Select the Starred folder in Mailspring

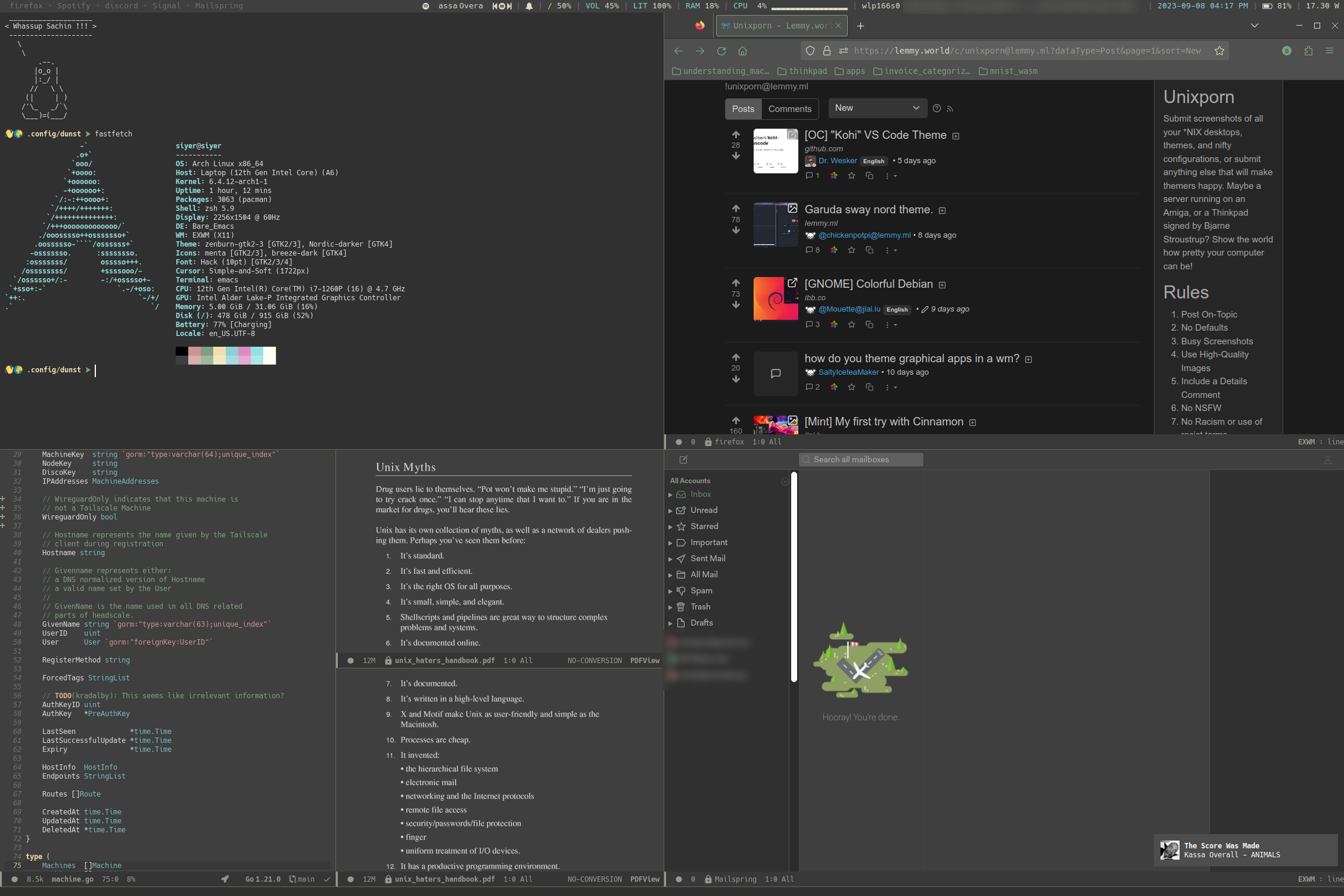click(x=704, y=527)
